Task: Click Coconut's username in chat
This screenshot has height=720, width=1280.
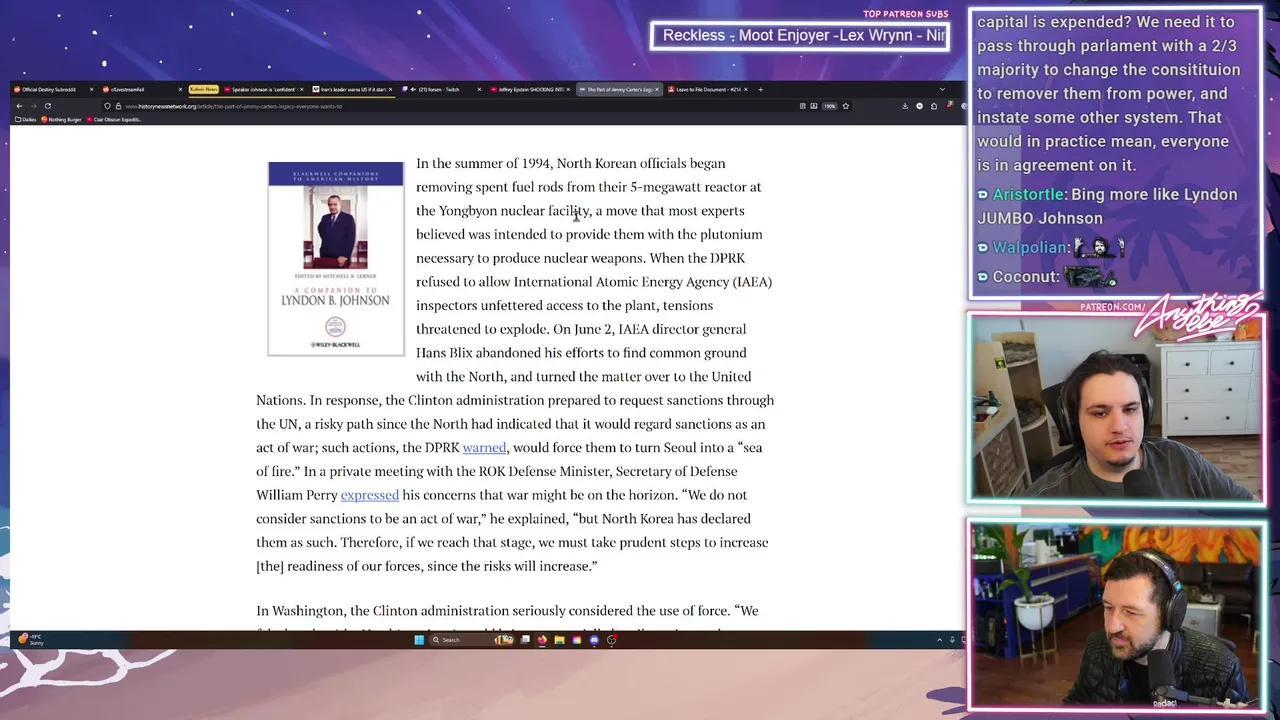Action: point(1025,277)
